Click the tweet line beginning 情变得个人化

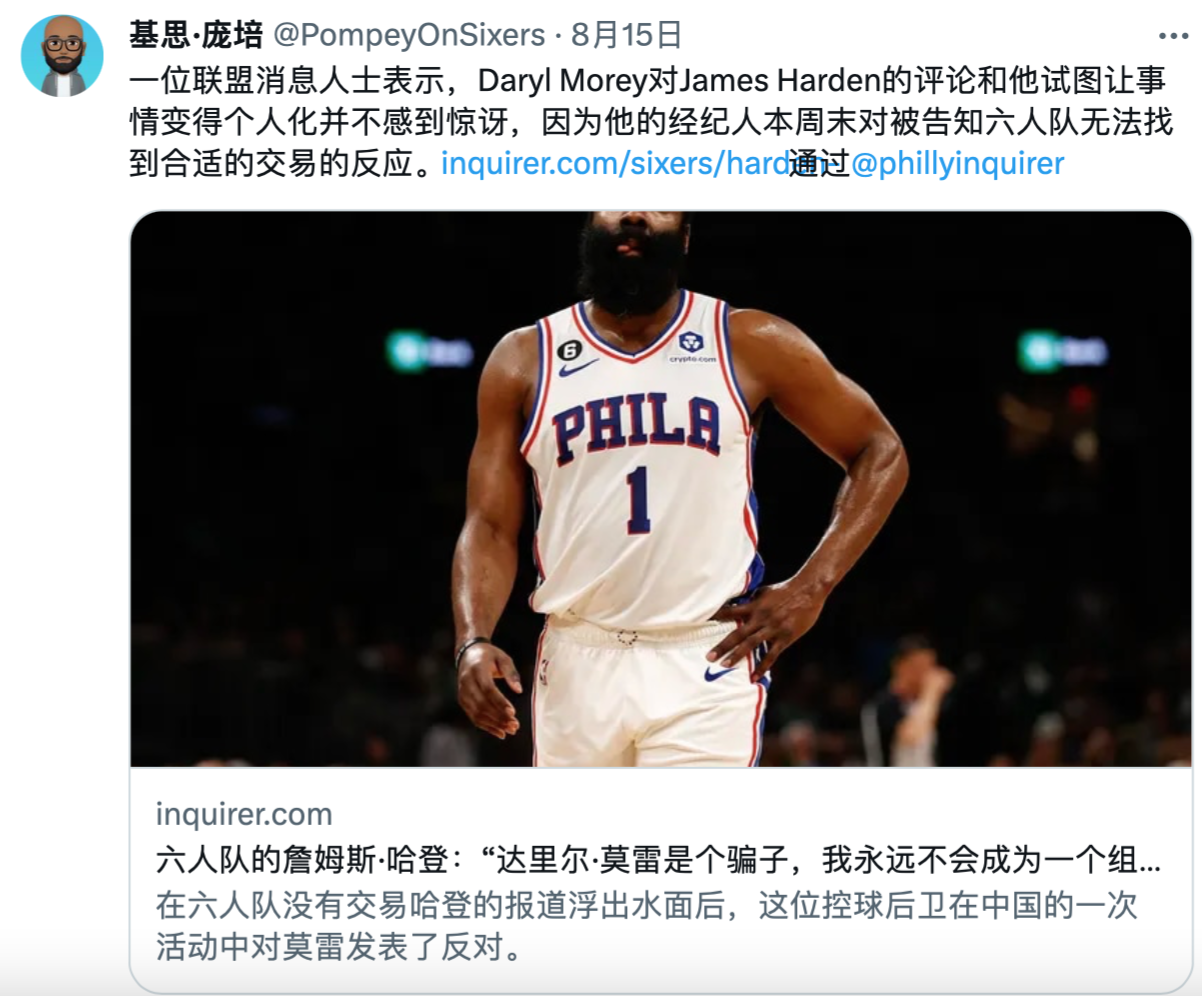click(x=645, y=121)
